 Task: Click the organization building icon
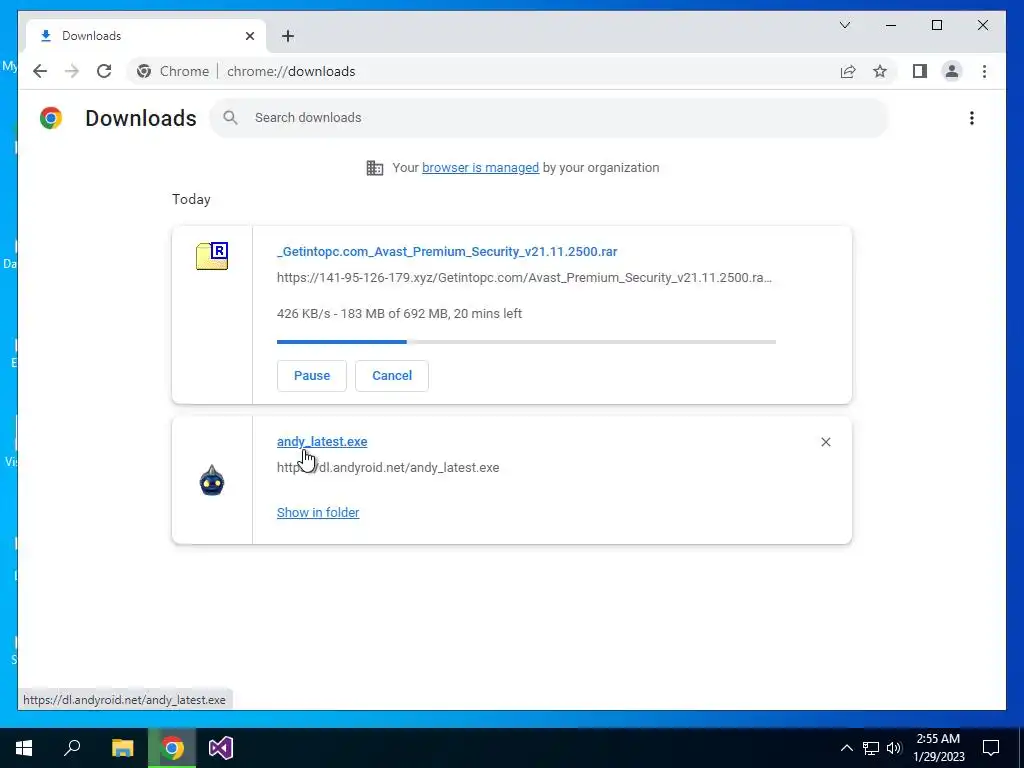(x=375, y=168)
